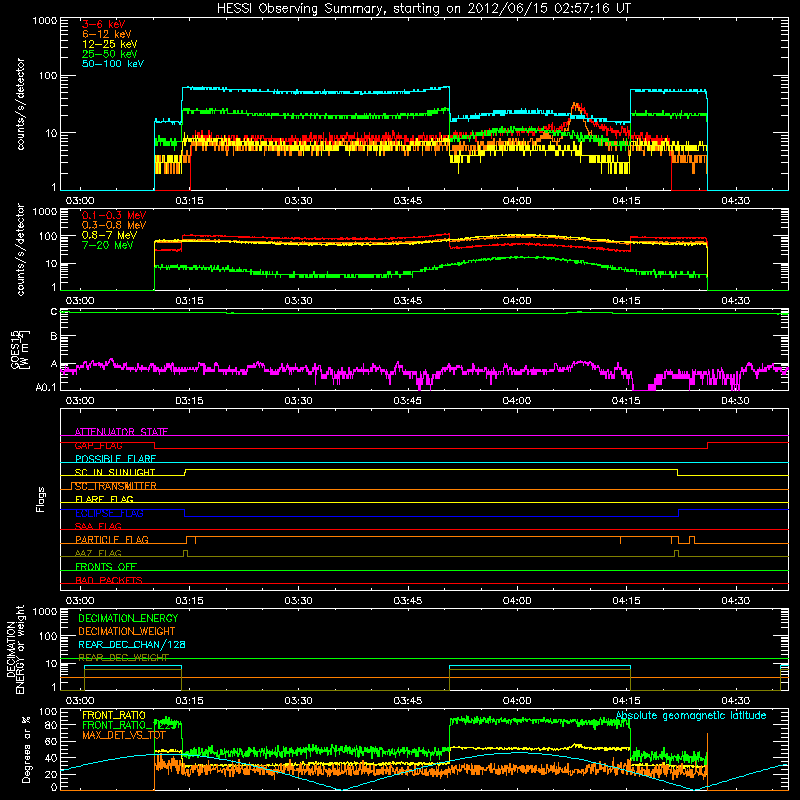Image resolution: width=800 pixels, height=800 pixels.
Task: Click the 7-20 MeV legend label
Action: click(x=107, y=245)
